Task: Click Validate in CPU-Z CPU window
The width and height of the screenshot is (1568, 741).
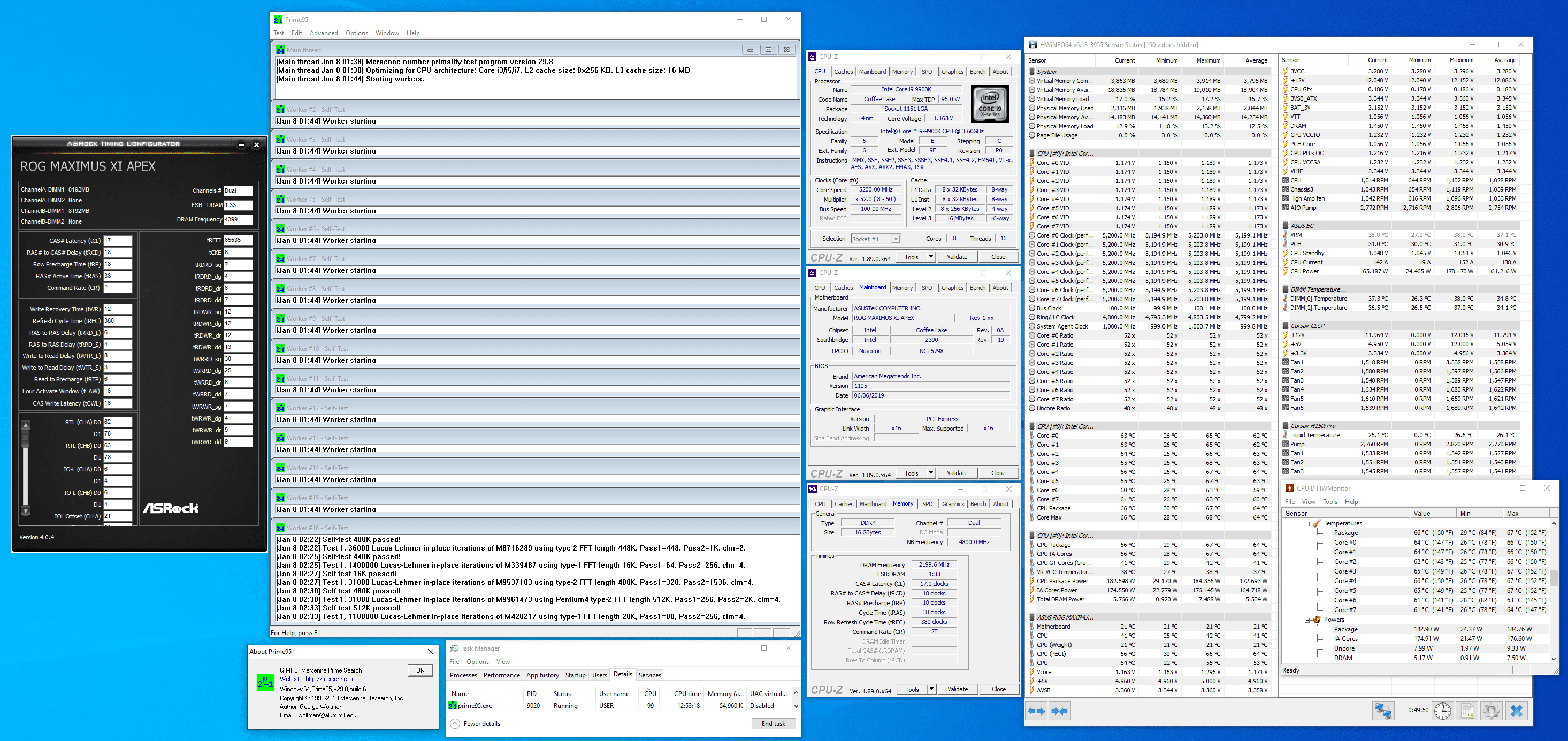Action: (957, 257)
